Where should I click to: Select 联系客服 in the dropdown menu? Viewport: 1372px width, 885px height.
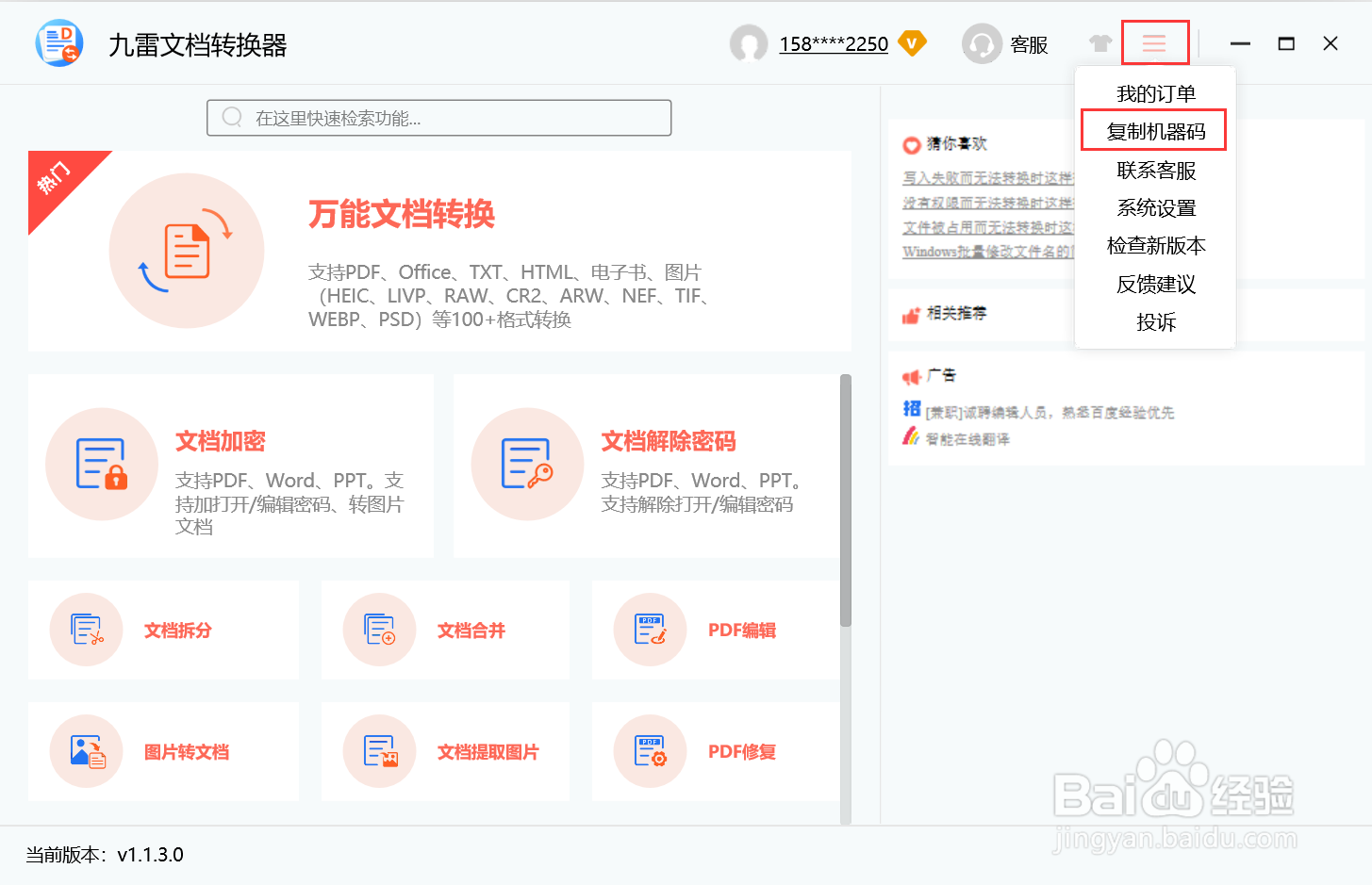1156,170
